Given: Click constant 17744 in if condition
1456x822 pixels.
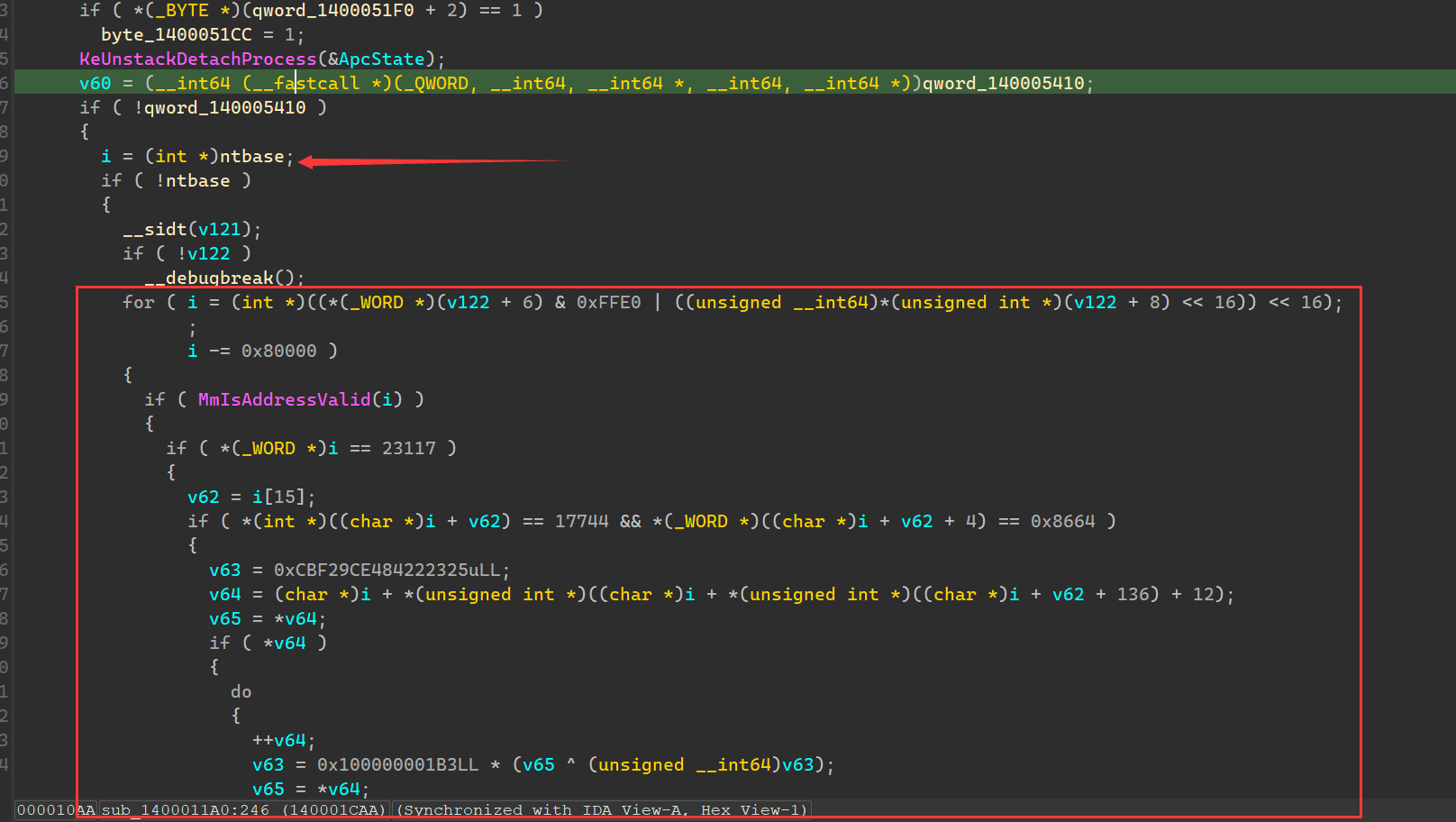Looking at the screenshot, I should [582, 521].
